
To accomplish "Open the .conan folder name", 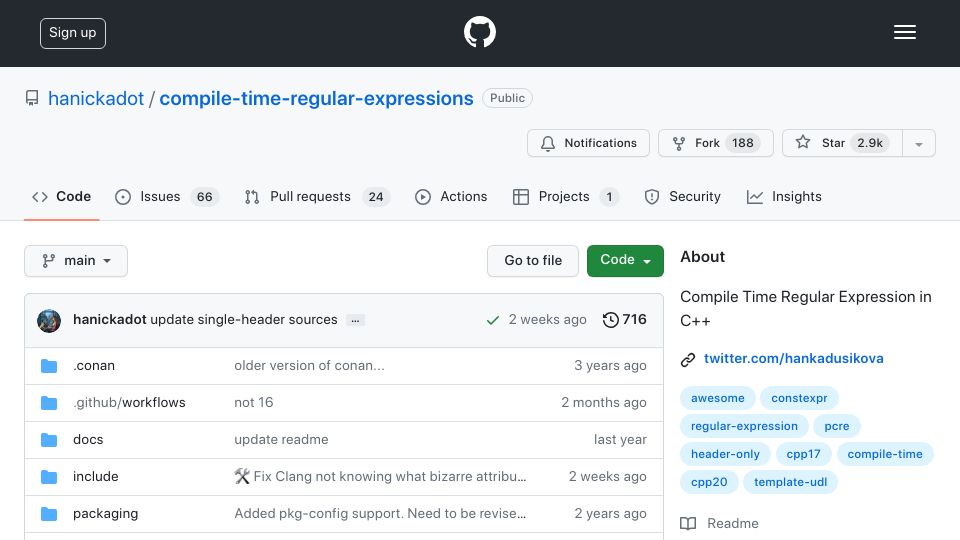I will pos(94,366).
